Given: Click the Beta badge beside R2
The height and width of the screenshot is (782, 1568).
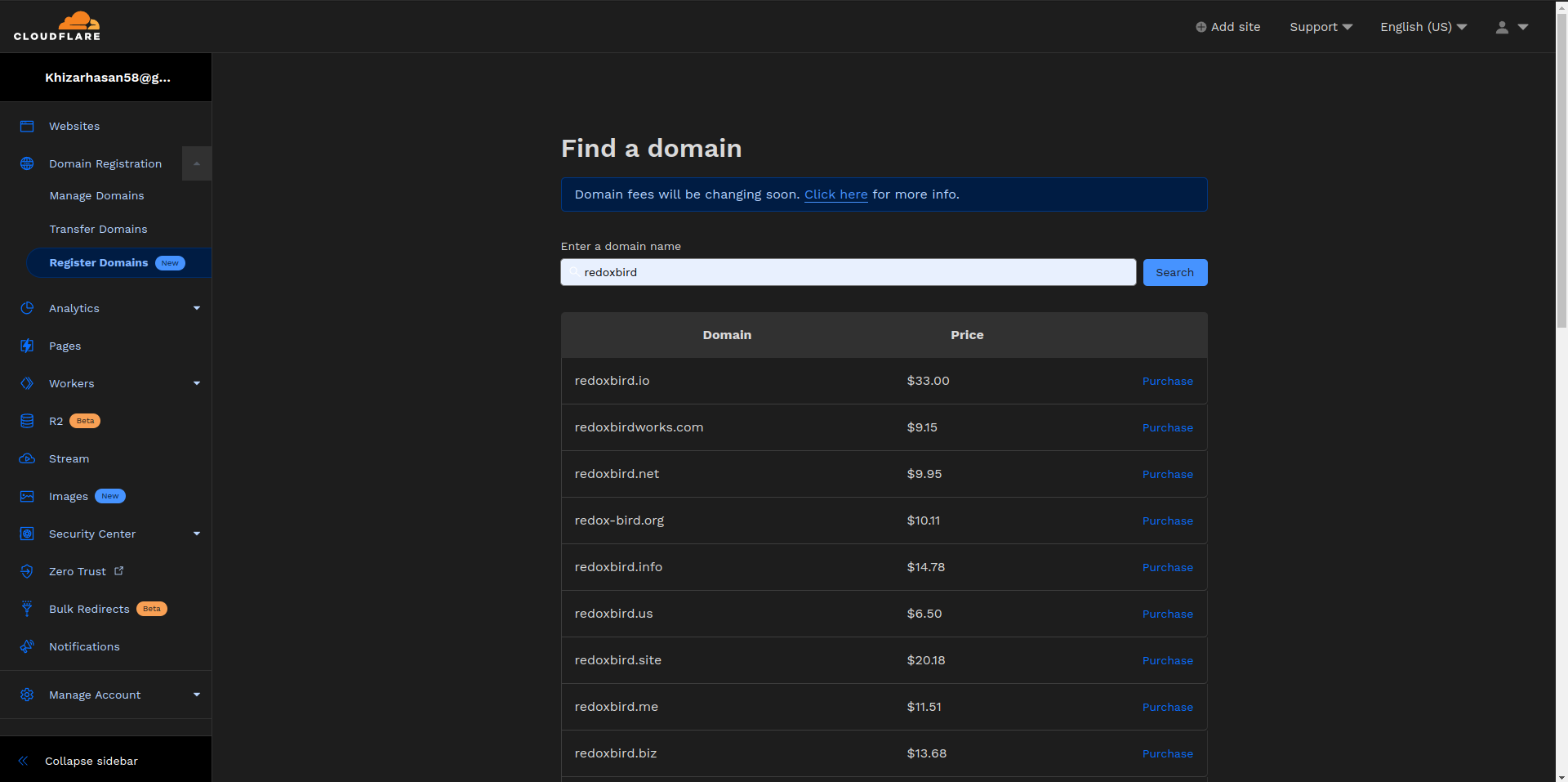Looking at the screenshot, I should pyautogui.click(x=85, y=421).
